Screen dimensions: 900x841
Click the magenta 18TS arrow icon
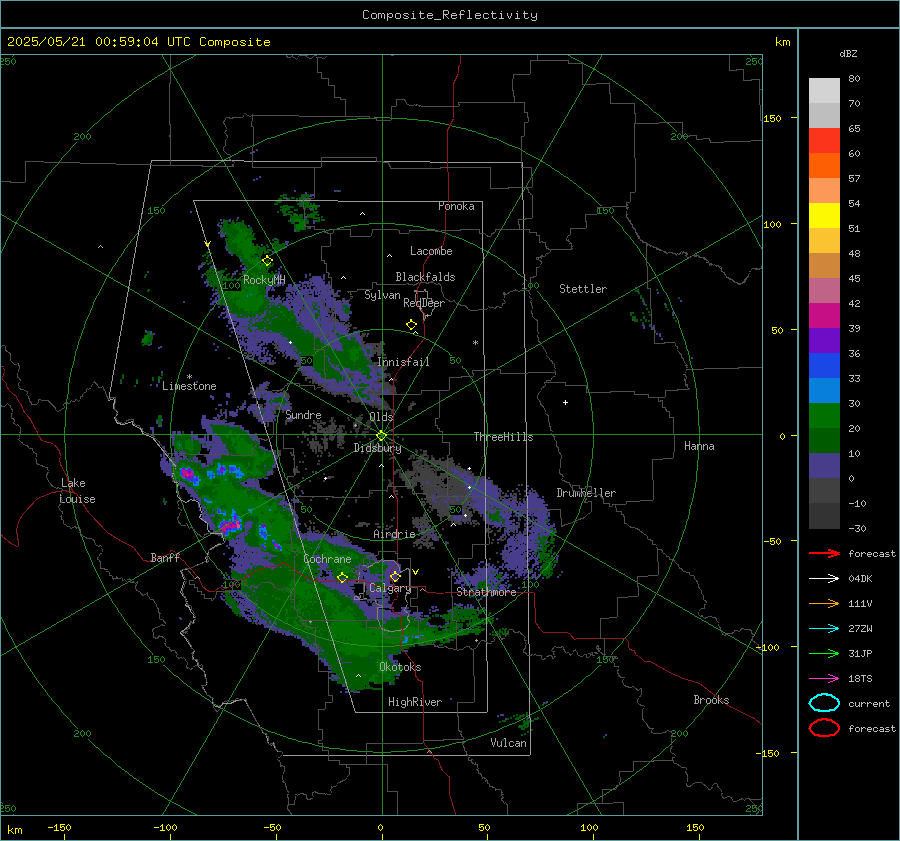(x=824, y=679)
